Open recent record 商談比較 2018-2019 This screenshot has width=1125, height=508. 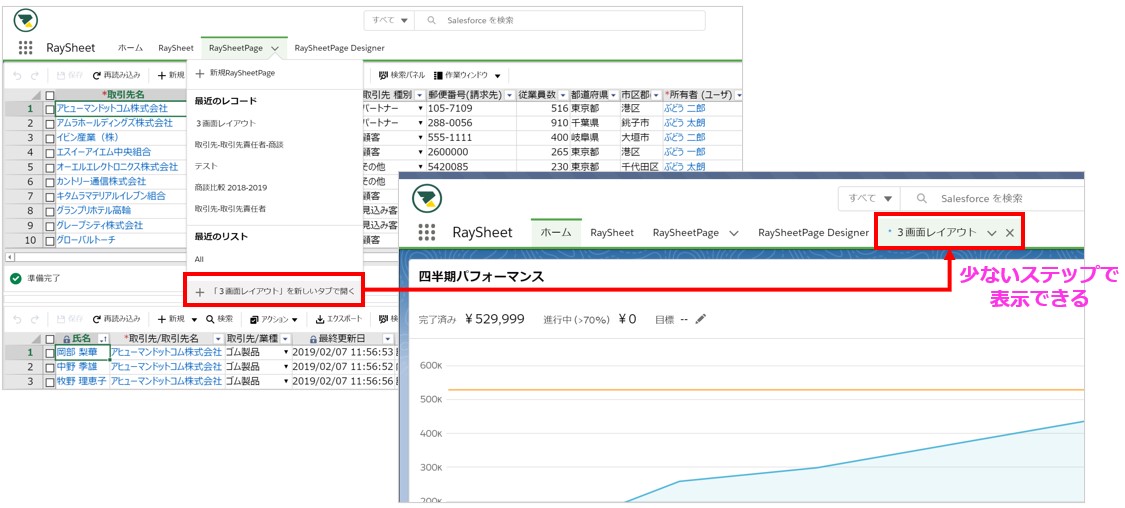tap(230, 187)
